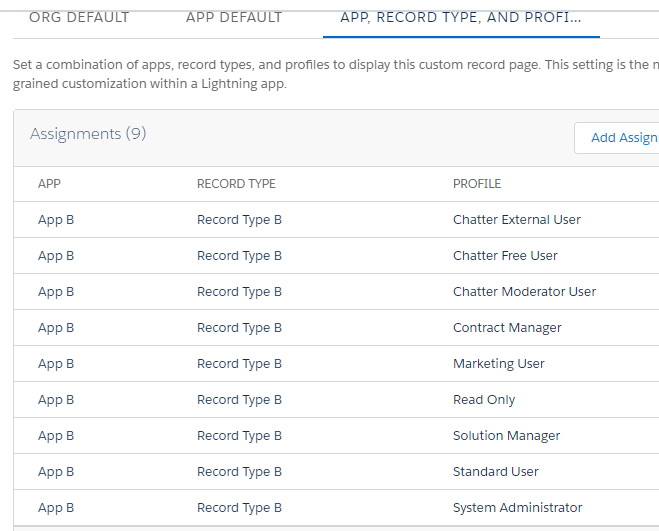Viewport: 659px width, 531px height.
Task: Select the App, Record Type, and Profile tab
Action: (x=461, y=17)
